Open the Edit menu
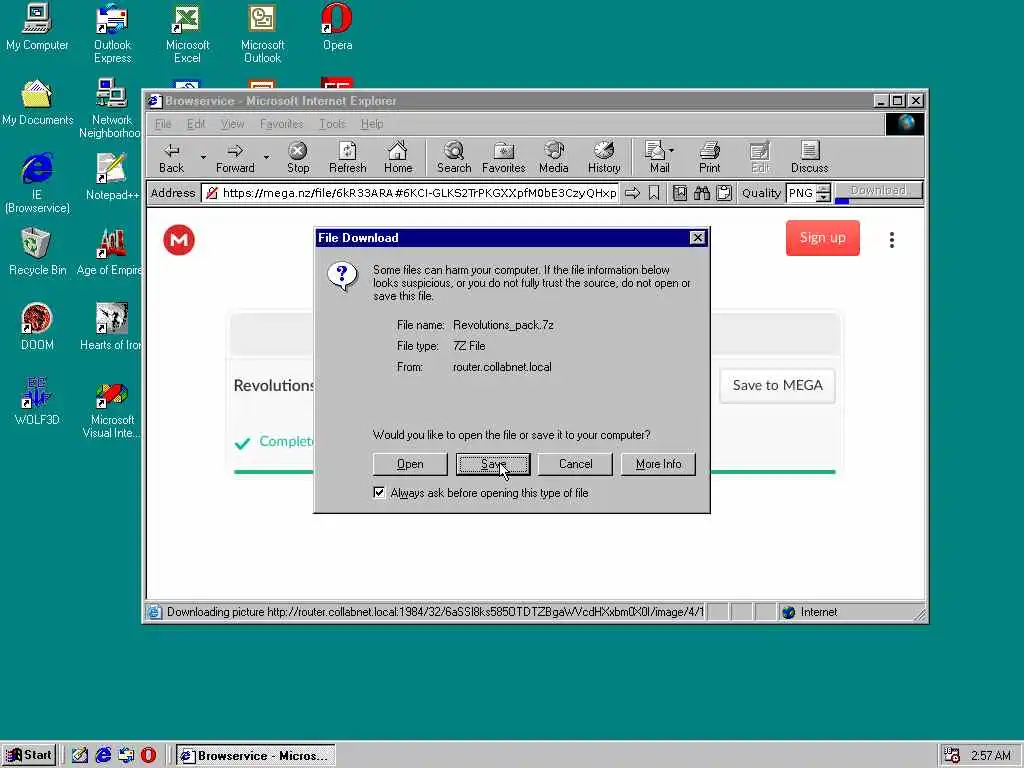 [x=196, y=124]
